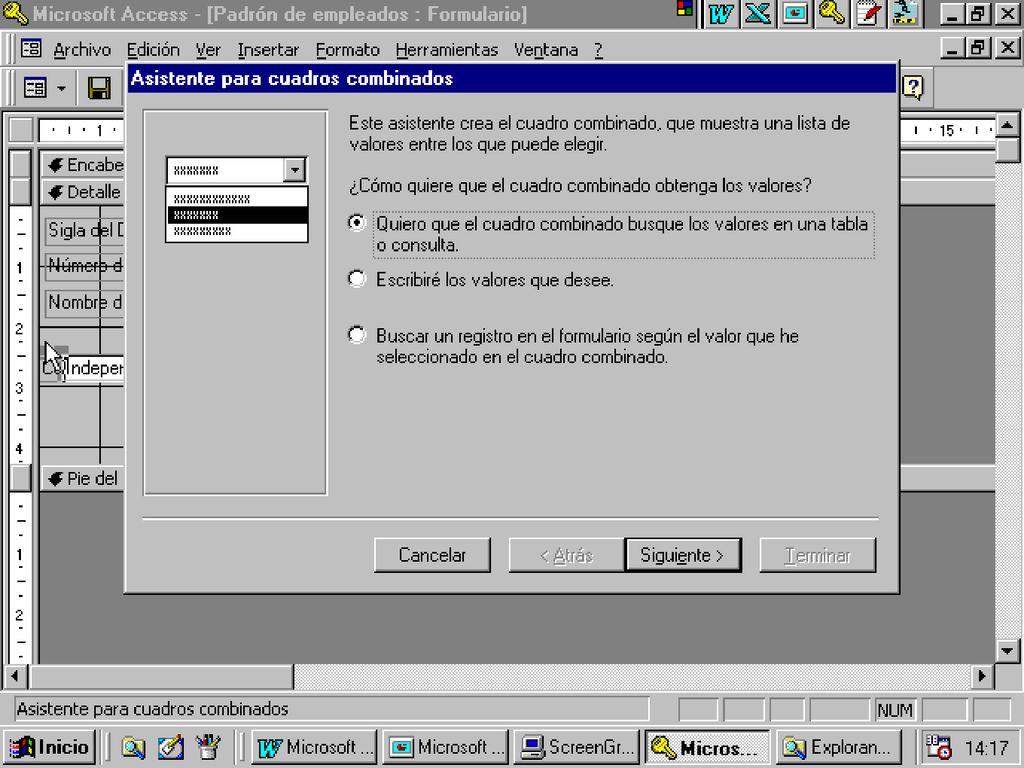Click vertical scrollbar down arrow
The image size is (1024, 768).
point(1007,650)
